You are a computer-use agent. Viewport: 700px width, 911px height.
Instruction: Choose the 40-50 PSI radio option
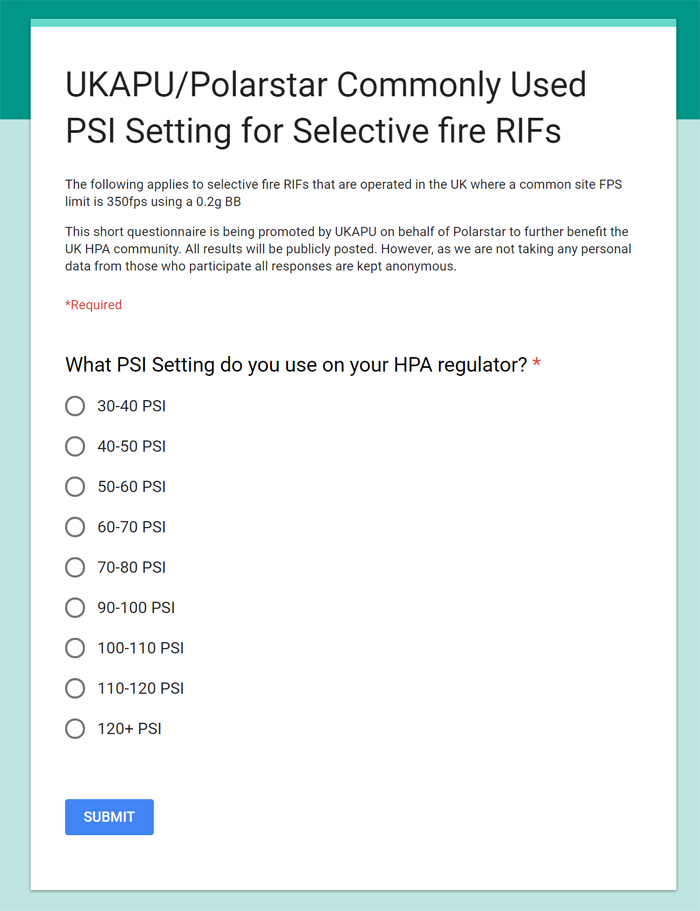[x=75, y=446]
